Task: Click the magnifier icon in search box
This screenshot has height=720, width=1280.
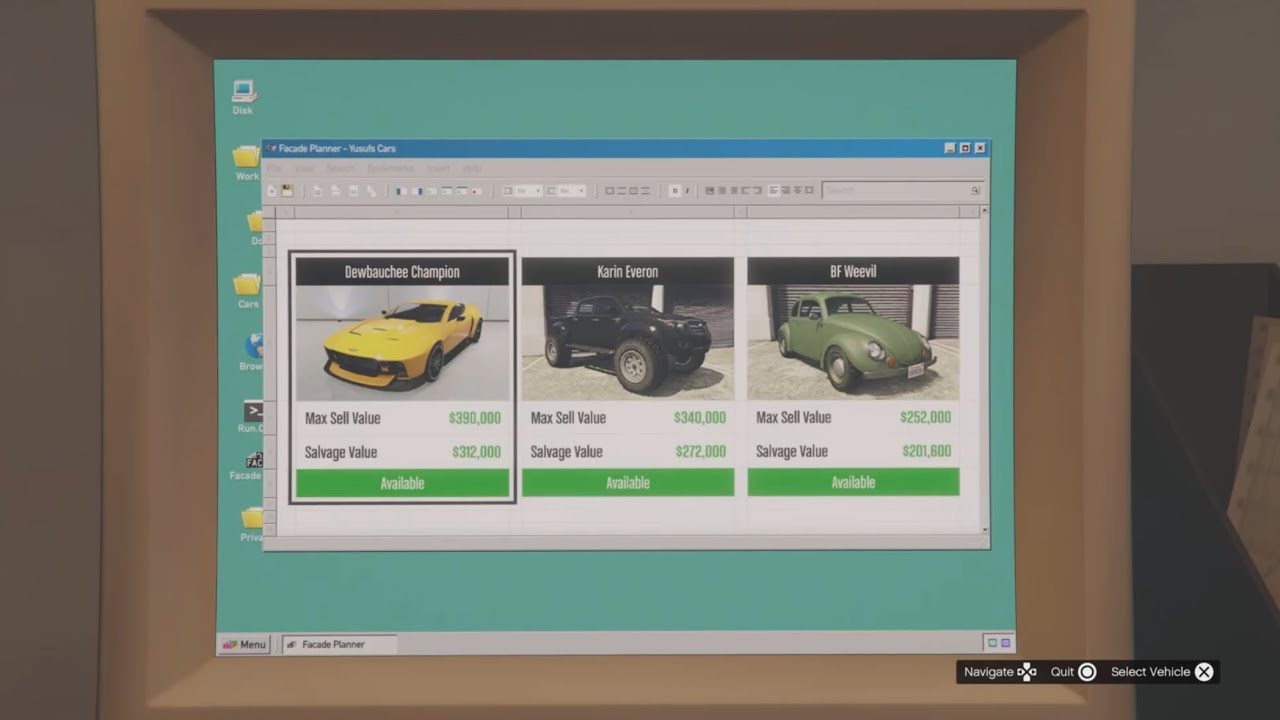Action: click(x=975, y=190)
